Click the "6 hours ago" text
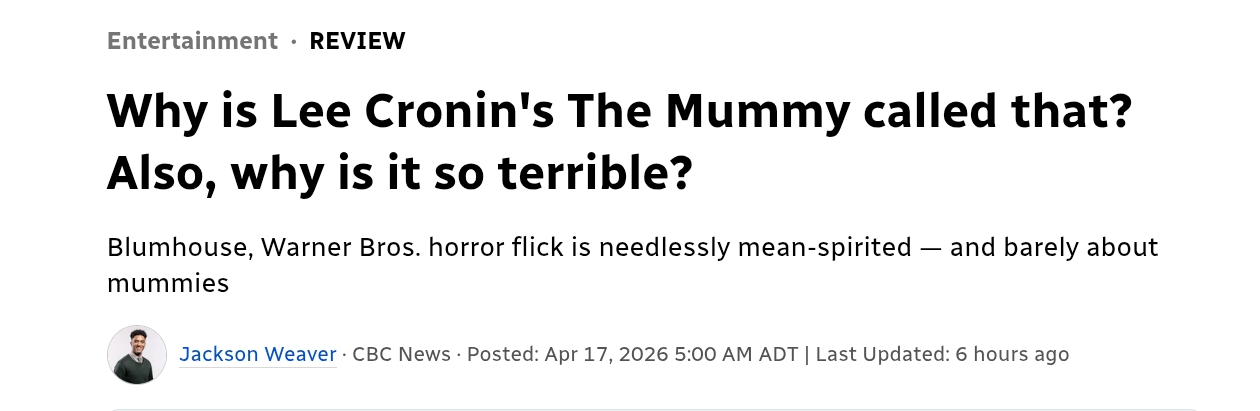 point(1012,354)
